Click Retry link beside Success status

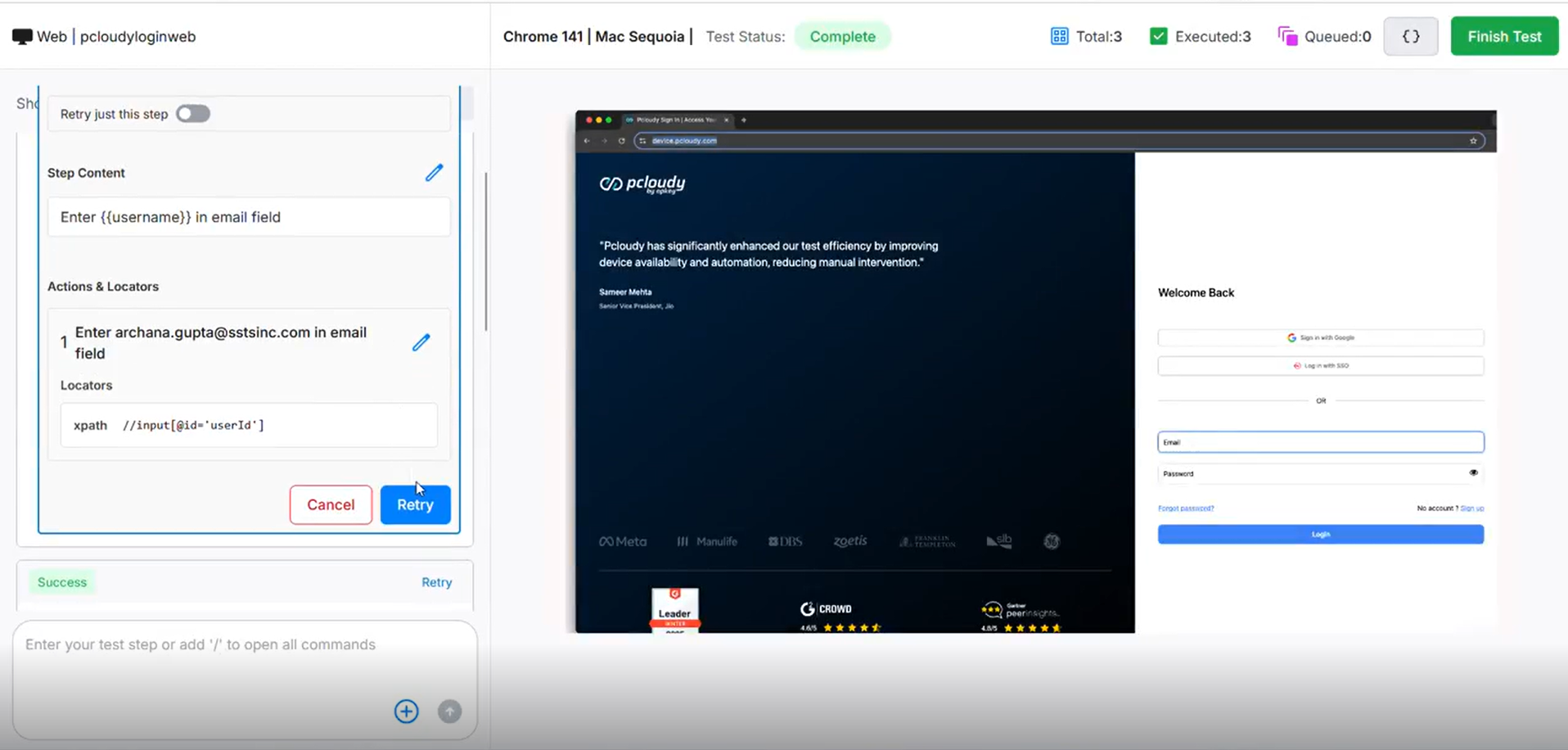(x=436, y=582)
